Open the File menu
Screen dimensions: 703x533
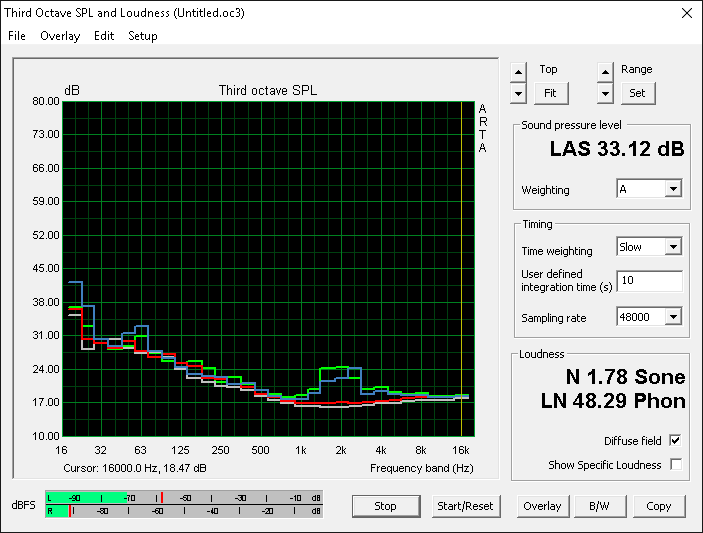click(x=17, y=36)
